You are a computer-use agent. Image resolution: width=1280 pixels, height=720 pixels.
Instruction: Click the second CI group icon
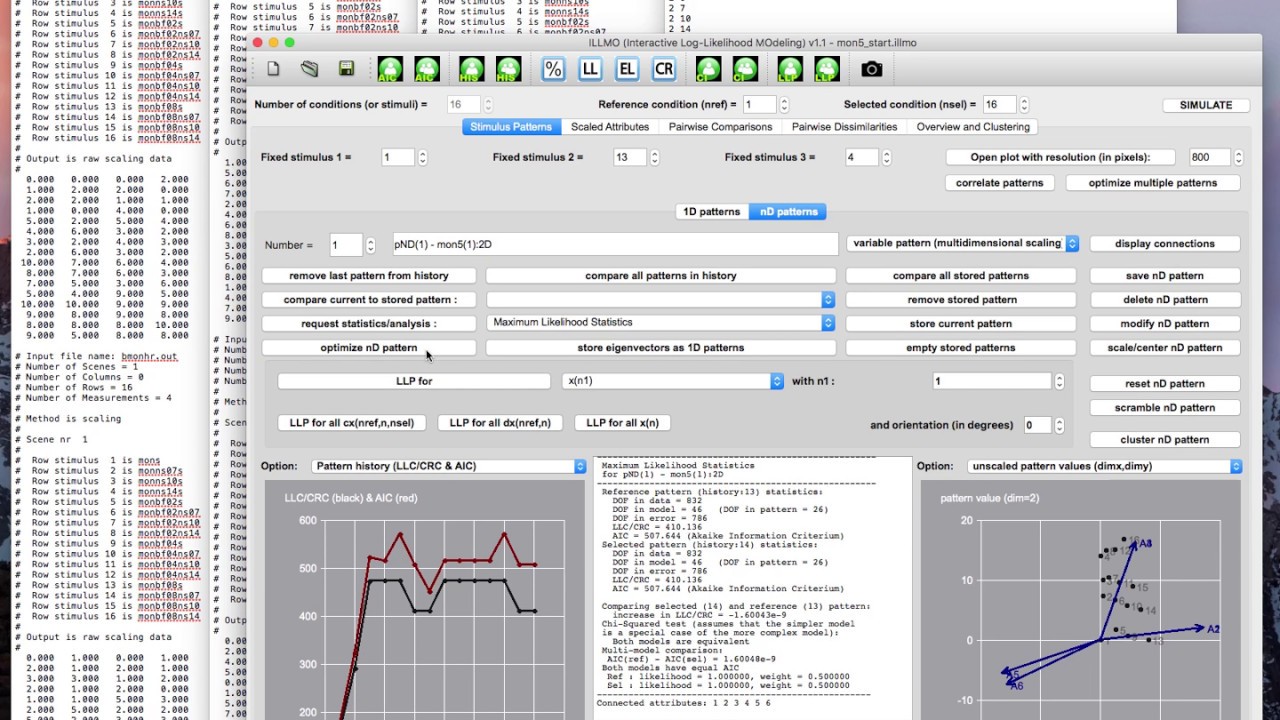tap(744, 69)
